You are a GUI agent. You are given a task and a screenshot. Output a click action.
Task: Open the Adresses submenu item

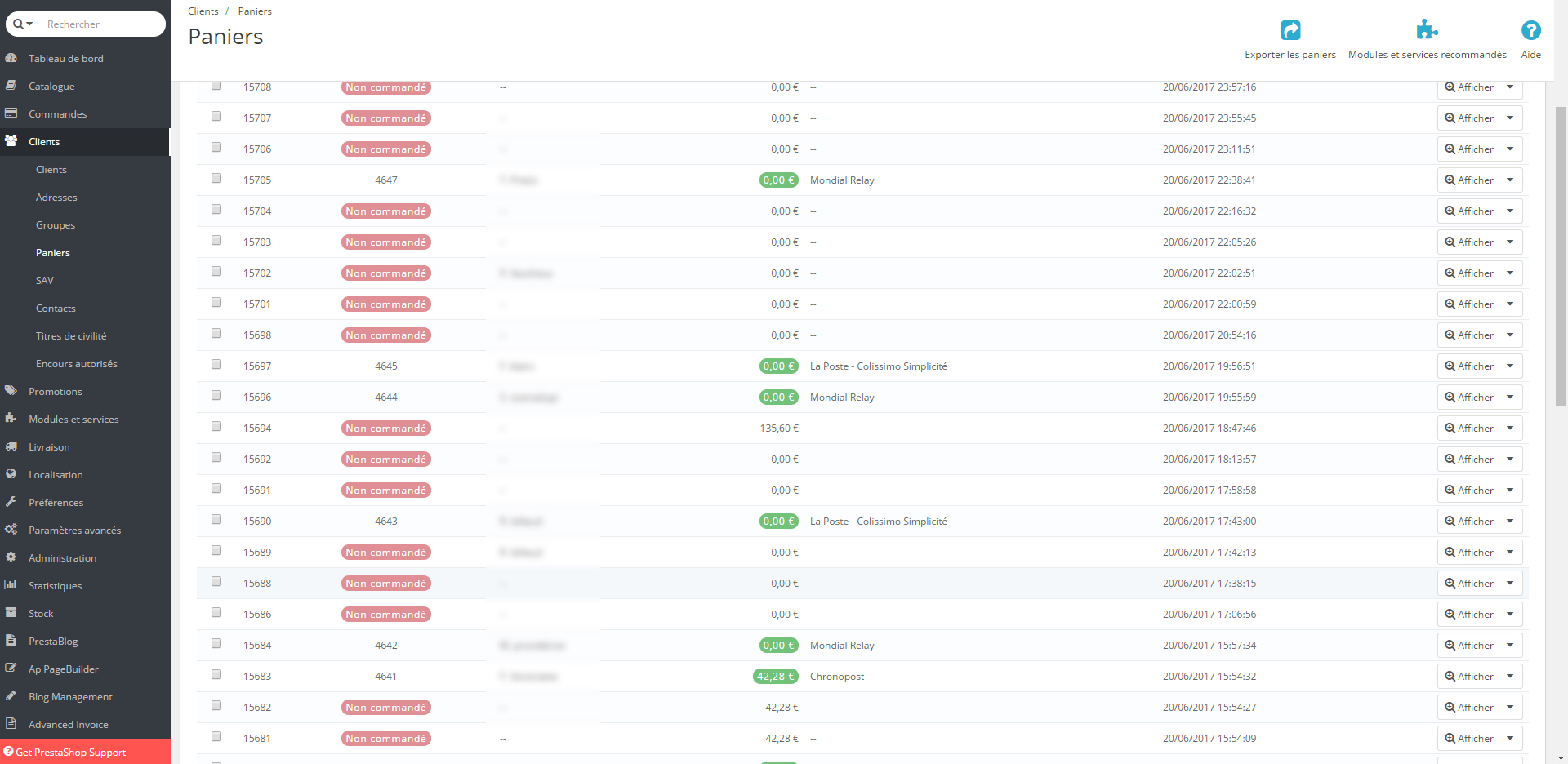[56, 198]
